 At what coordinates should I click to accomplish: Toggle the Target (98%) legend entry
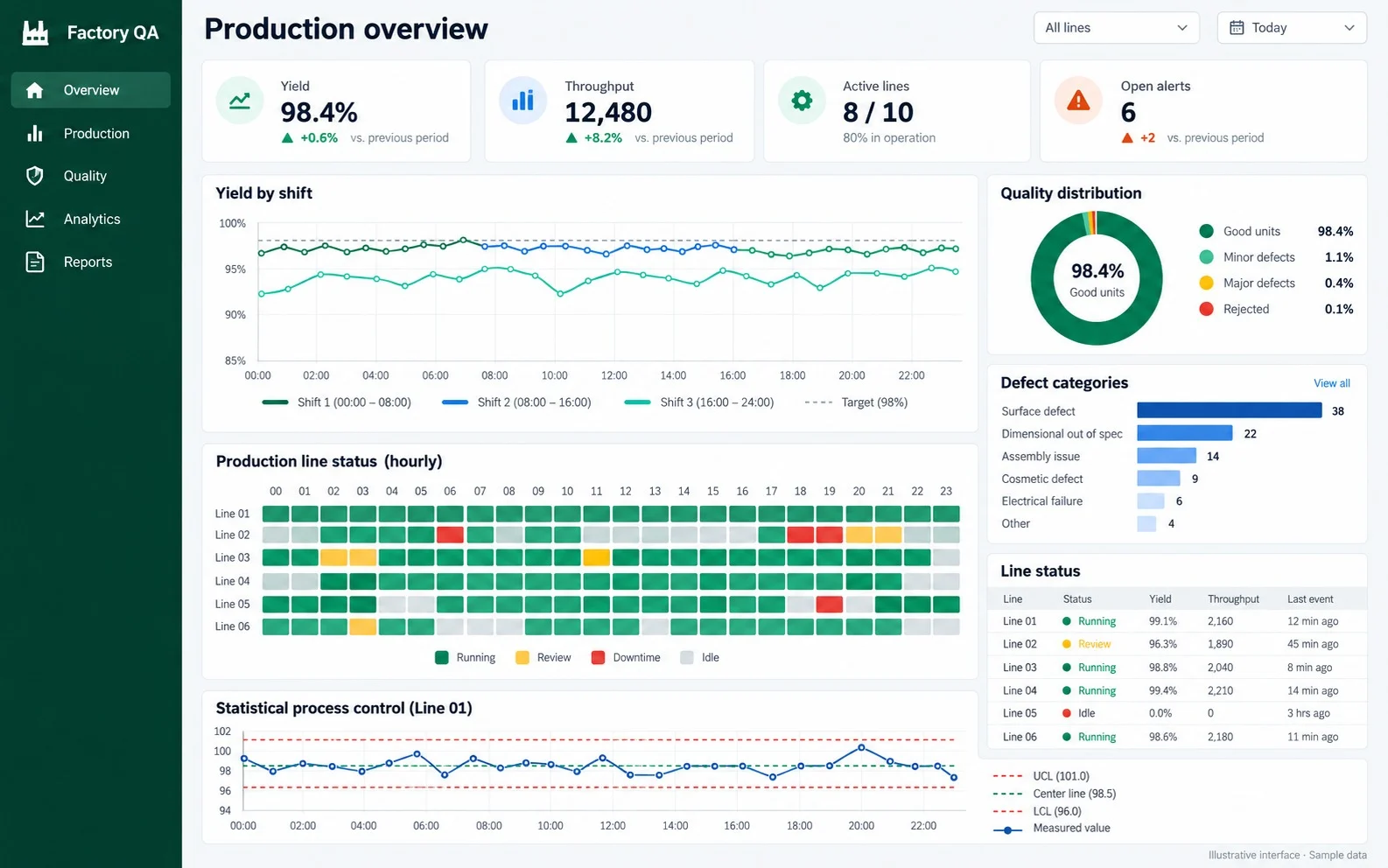click(856, 402)
